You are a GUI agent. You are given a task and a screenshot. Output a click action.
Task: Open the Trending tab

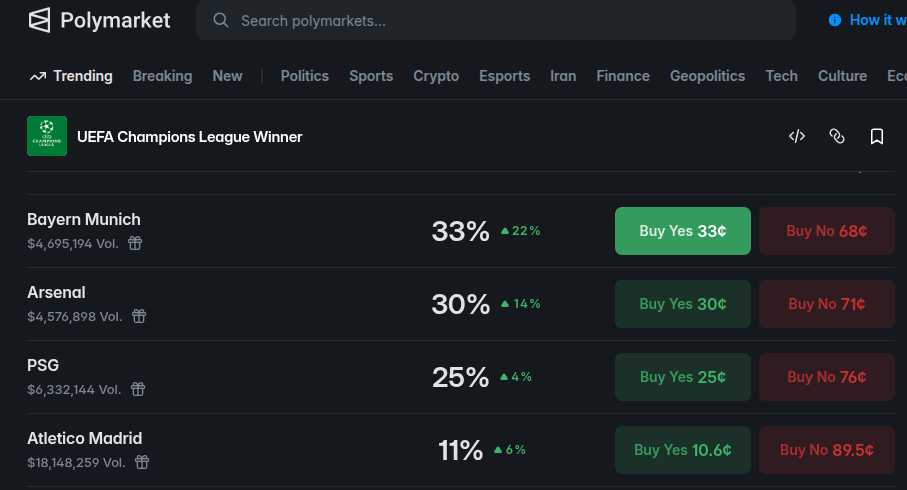71,76
